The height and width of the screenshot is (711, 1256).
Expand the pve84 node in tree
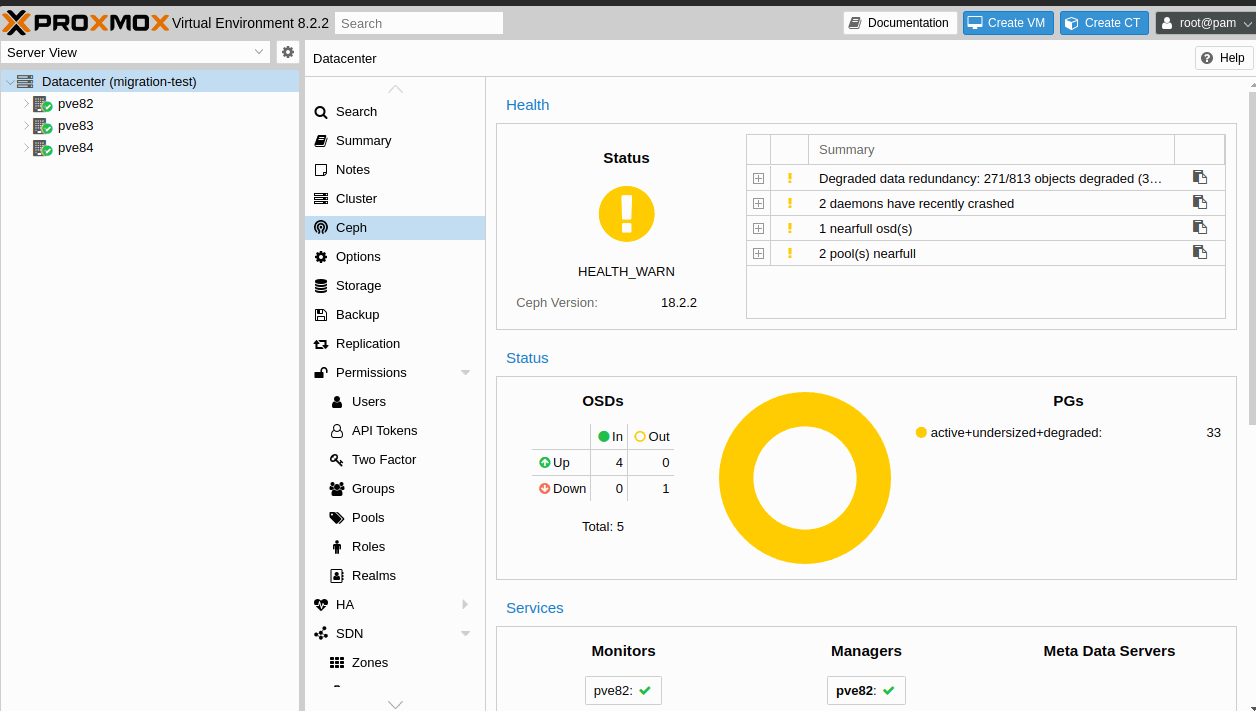click(27, 148)
